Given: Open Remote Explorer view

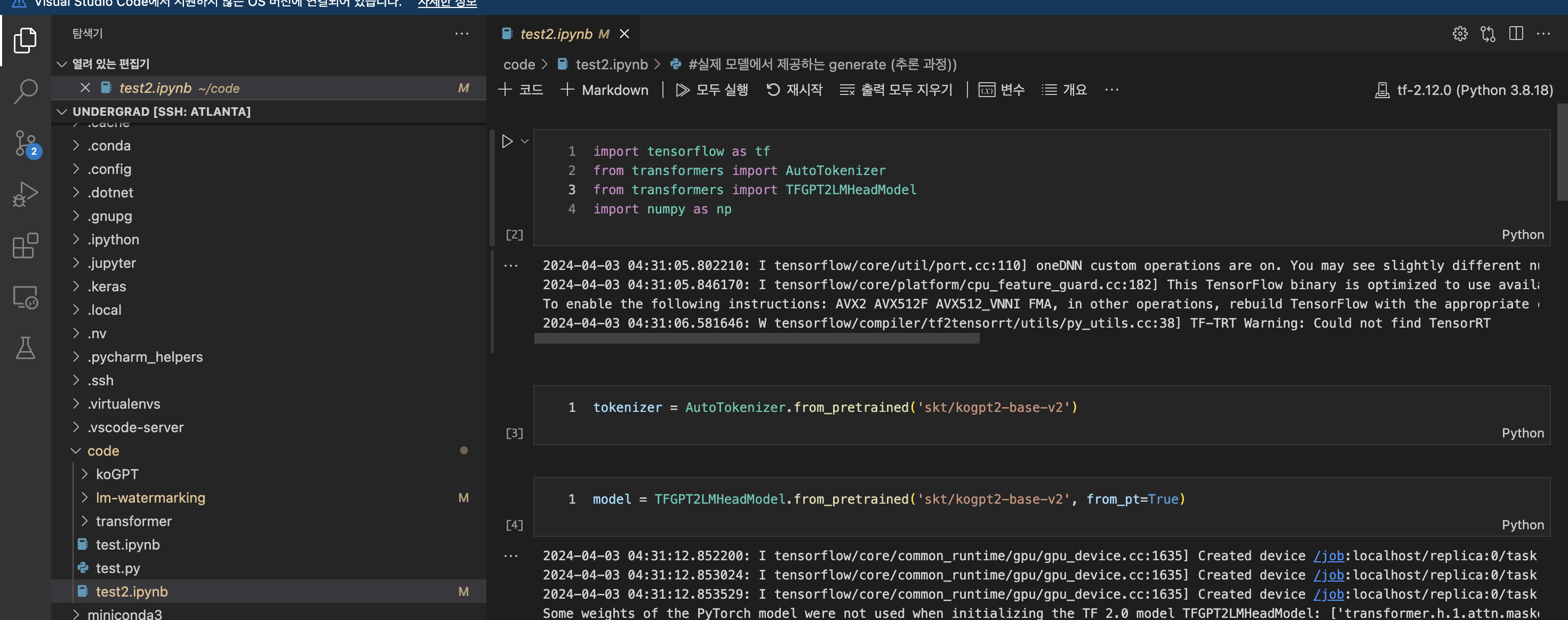Looking at the screenshot, I should click(x=25, y=297).
